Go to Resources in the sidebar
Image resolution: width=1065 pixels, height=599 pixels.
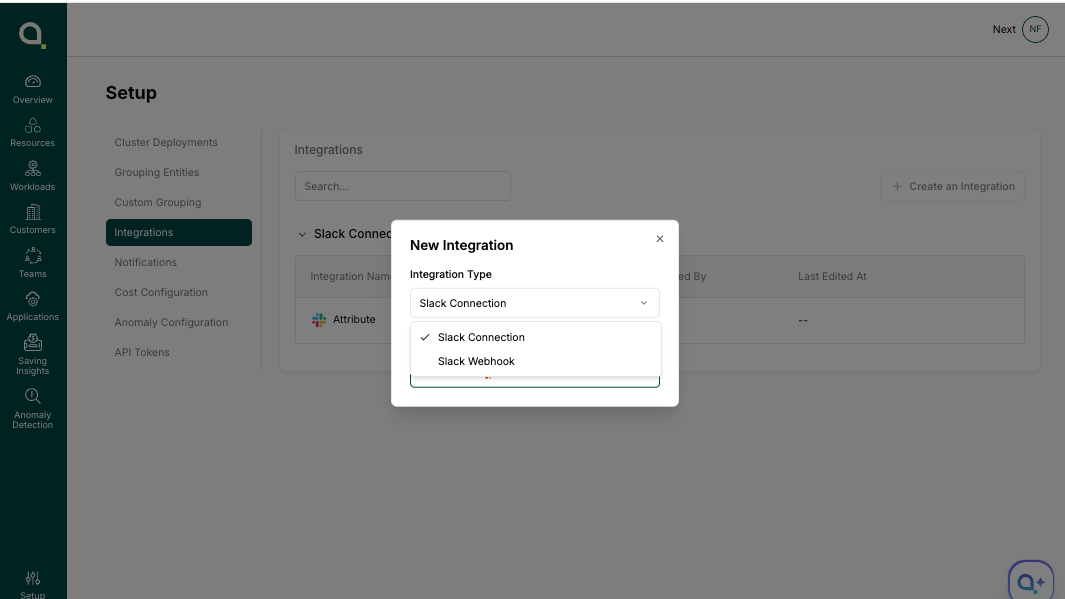click(33, 132)
